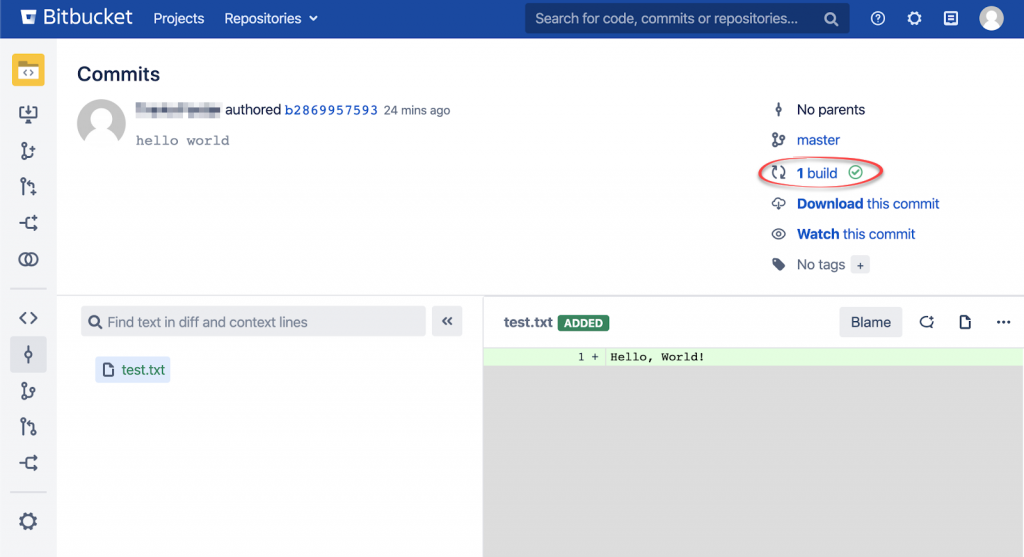
Task: Add a comment on the test.txt file
Action: tap(927, 322)
